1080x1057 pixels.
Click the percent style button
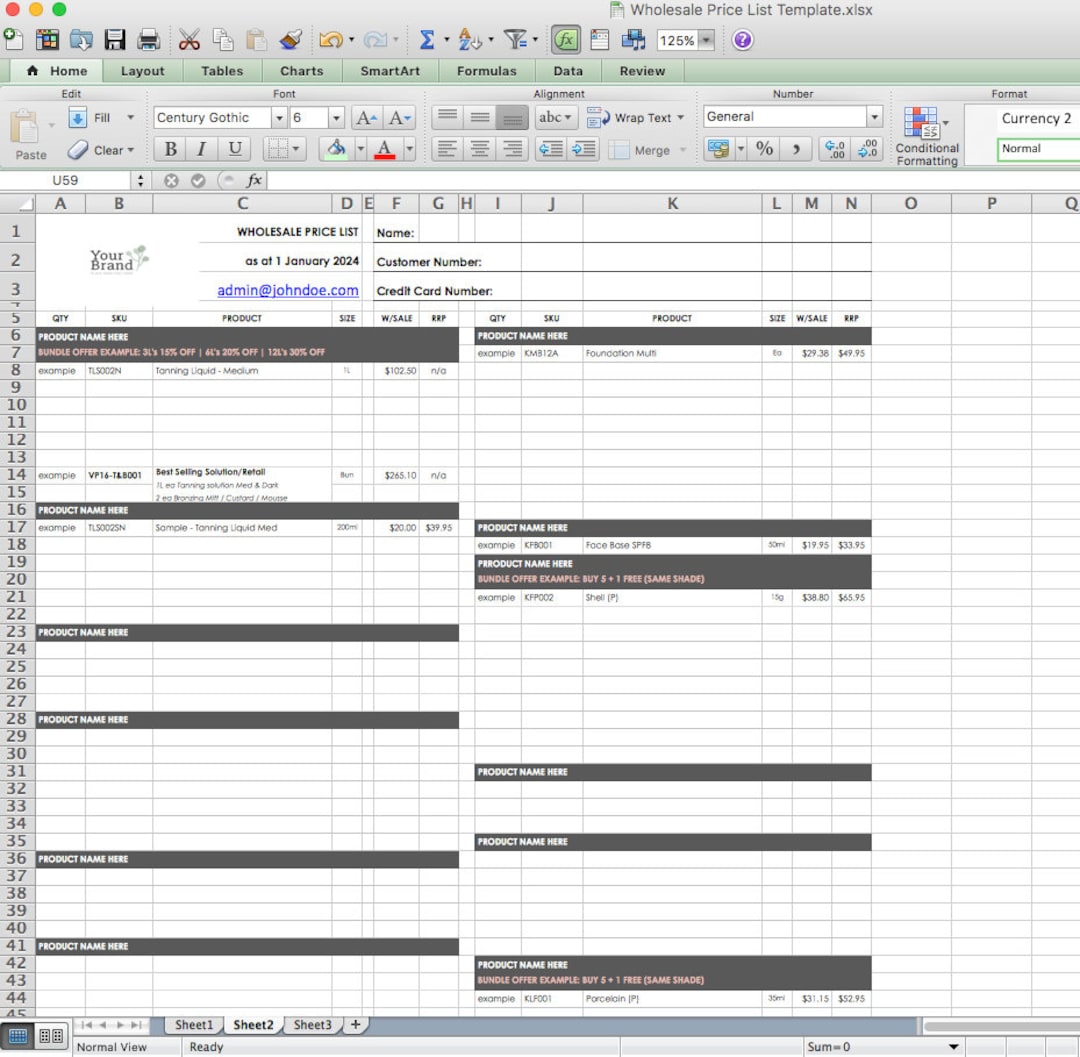tap(765, 148)
